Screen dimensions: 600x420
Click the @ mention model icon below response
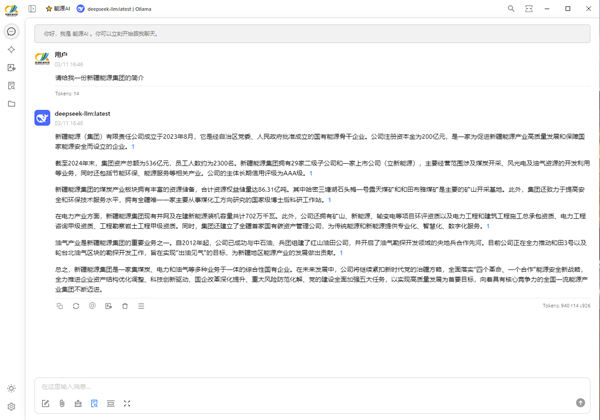tap(92, 306)
